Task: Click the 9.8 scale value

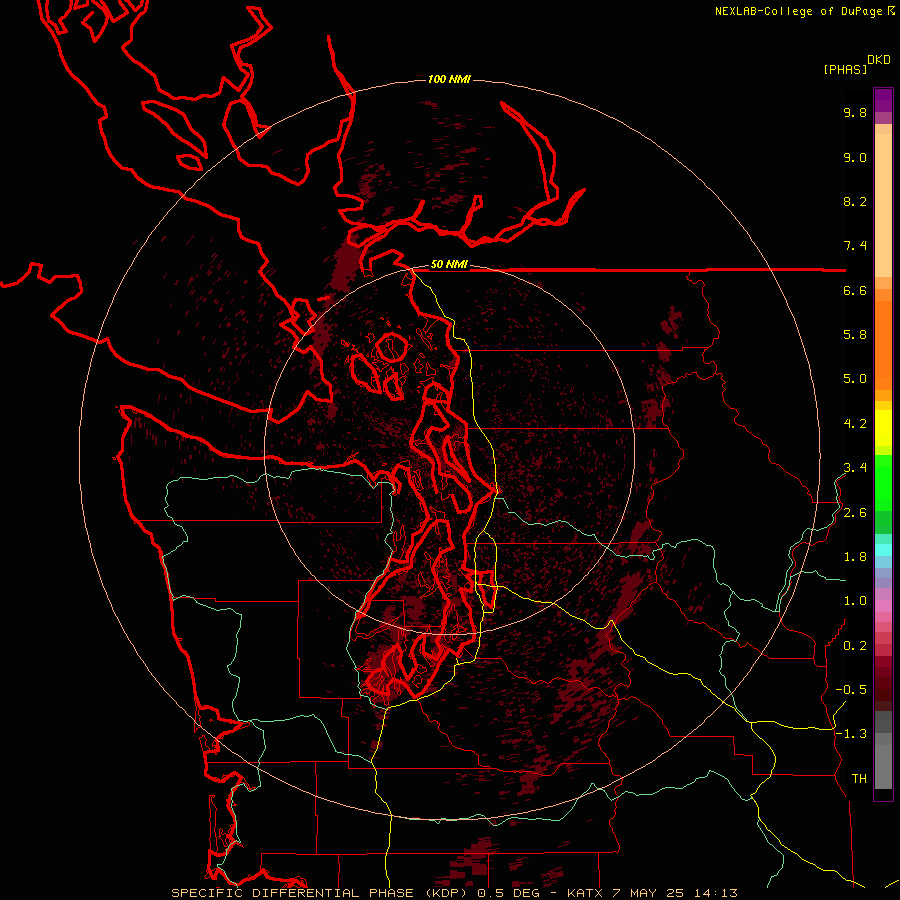Action: coord(855,112)
